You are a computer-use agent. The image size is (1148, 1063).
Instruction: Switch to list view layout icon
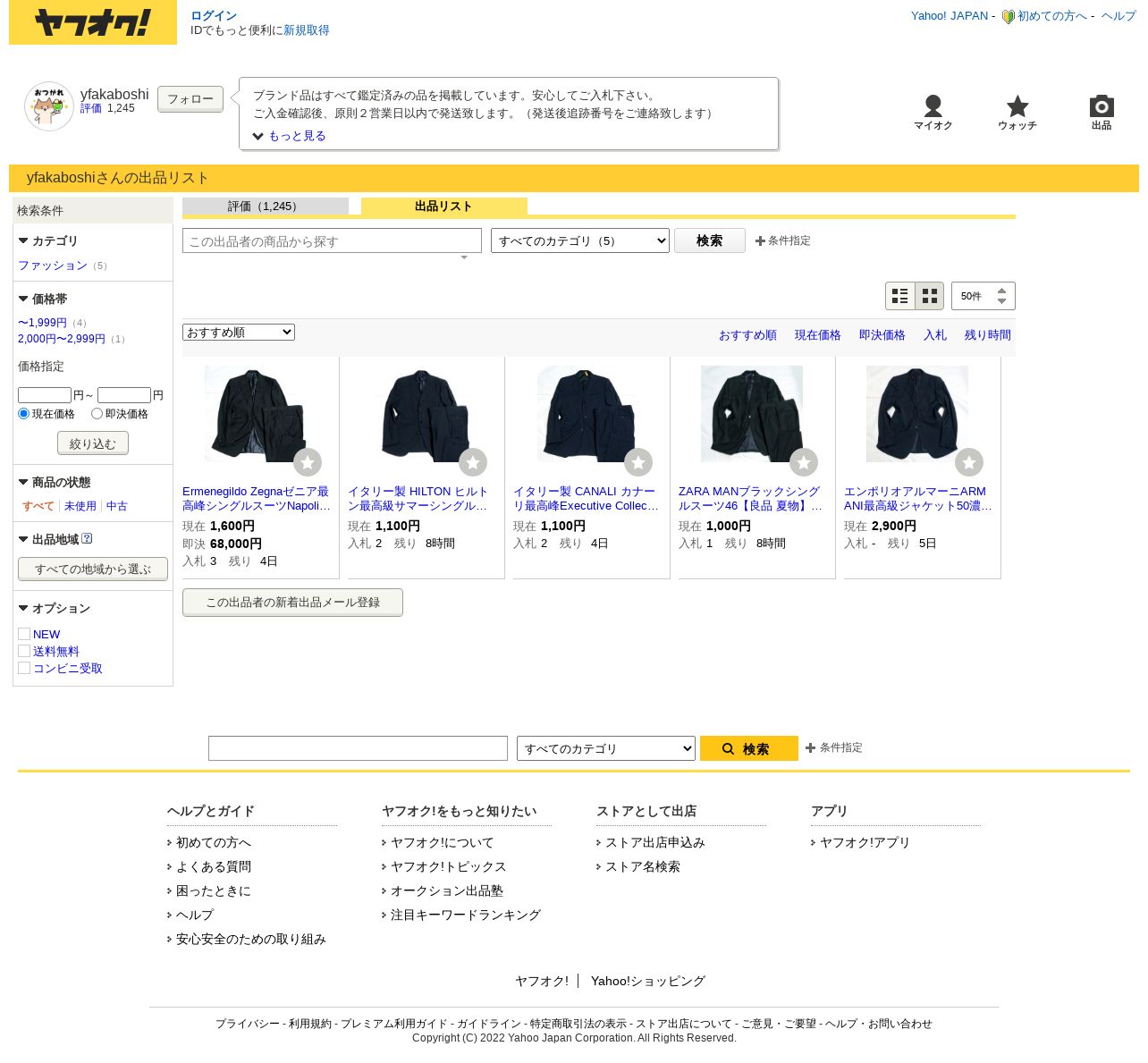pos(900,296)
